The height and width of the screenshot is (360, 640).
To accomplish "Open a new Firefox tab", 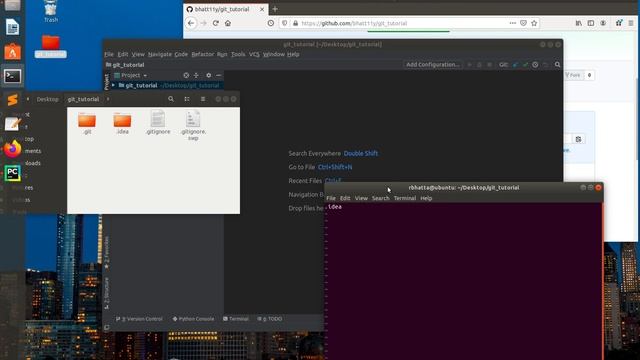I will (x=275, y=9).
